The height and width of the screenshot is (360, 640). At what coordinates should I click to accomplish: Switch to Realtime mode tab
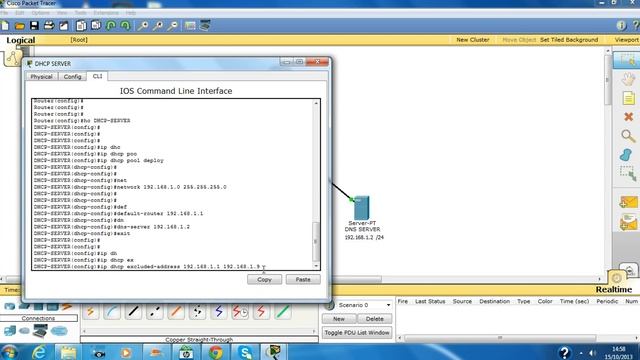pyautogui.click(x=613, y=289)
